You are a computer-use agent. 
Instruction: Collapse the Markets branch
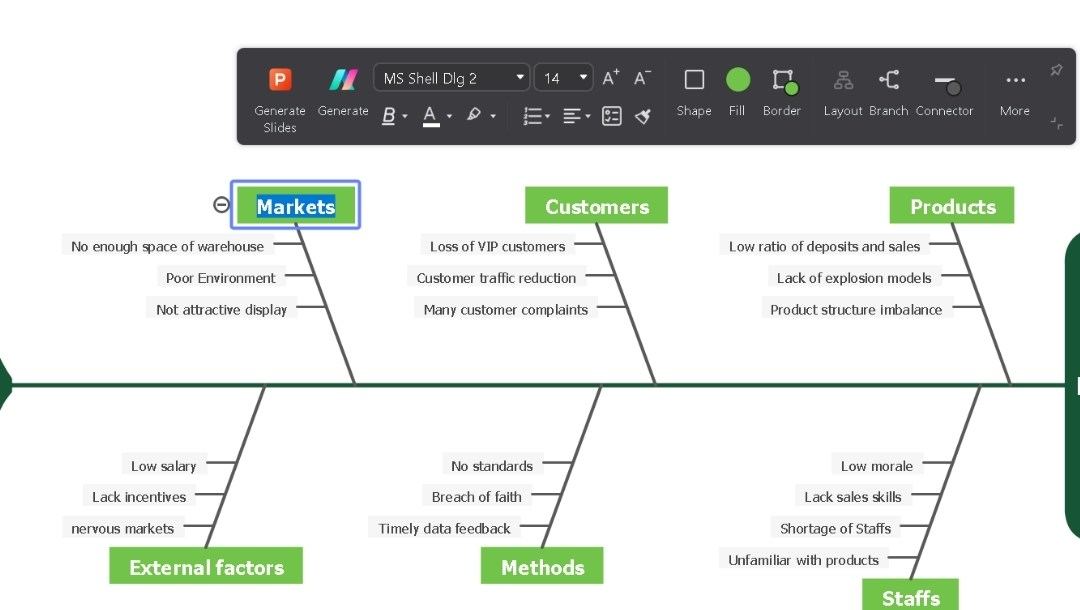222,204
